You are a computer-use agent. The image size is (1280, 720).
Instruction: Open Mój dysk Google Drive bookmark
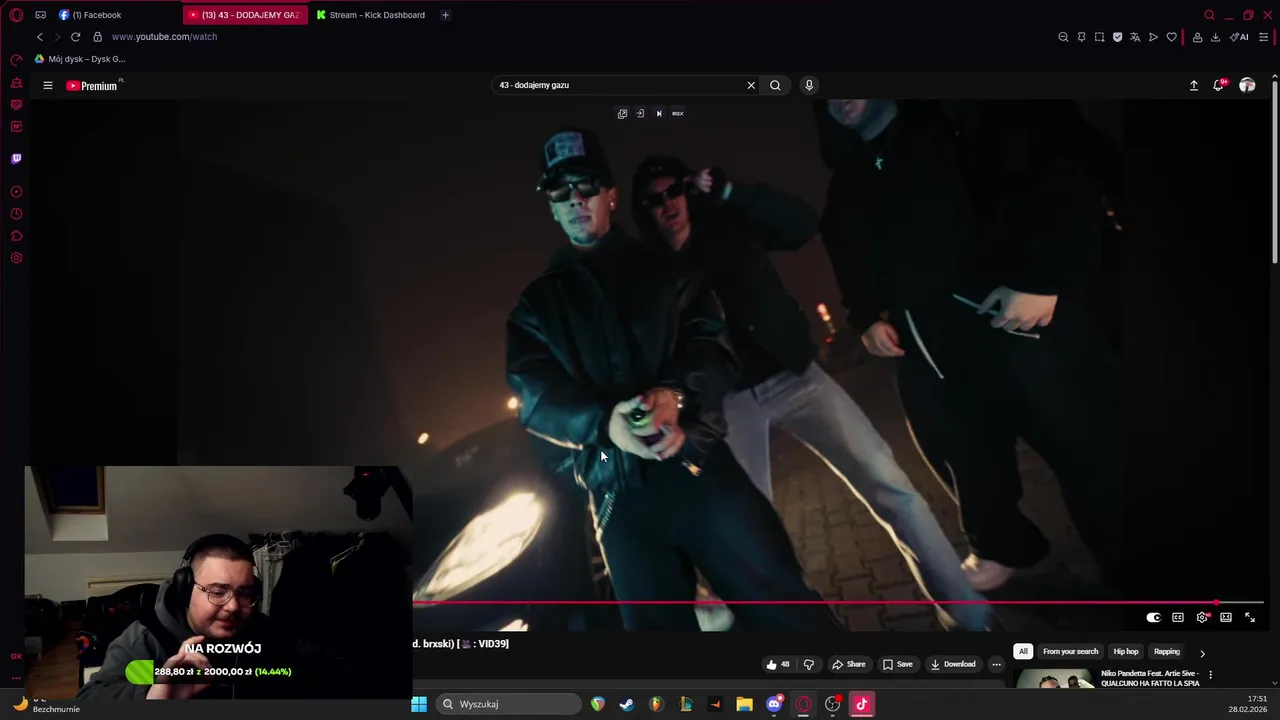click(80, 59)
